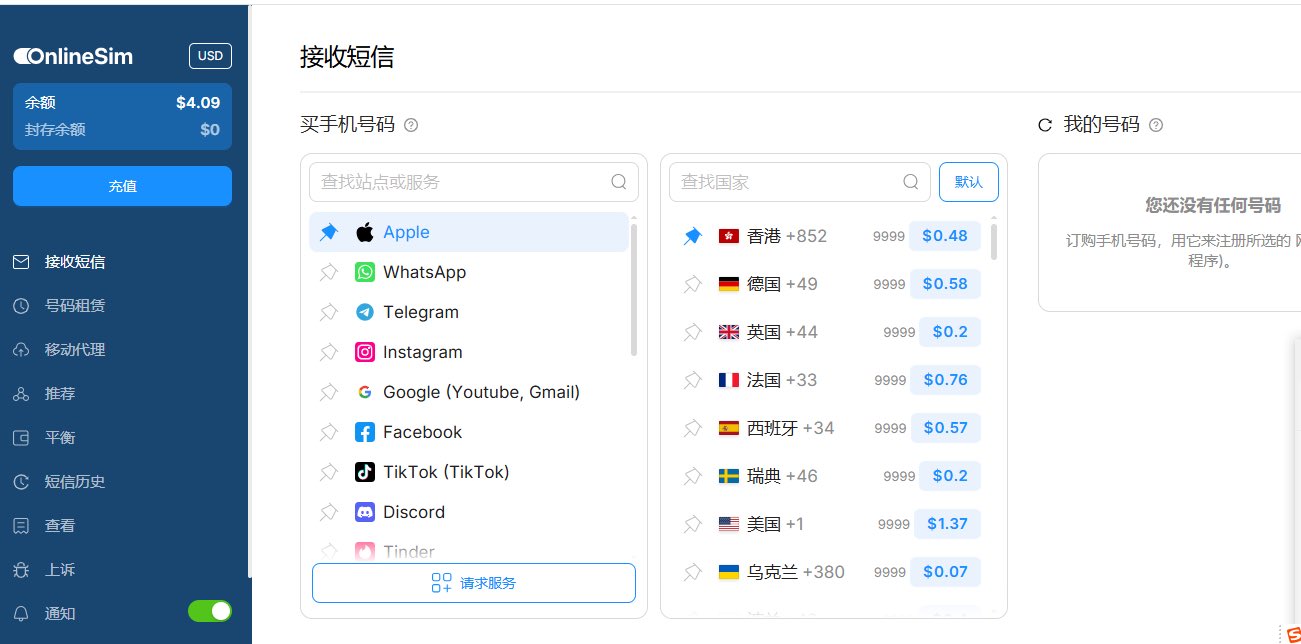The height and width of the screenshot is (644, 1301).
Task: Click the 通知 bell icon
Action: [x=21, y=614]
